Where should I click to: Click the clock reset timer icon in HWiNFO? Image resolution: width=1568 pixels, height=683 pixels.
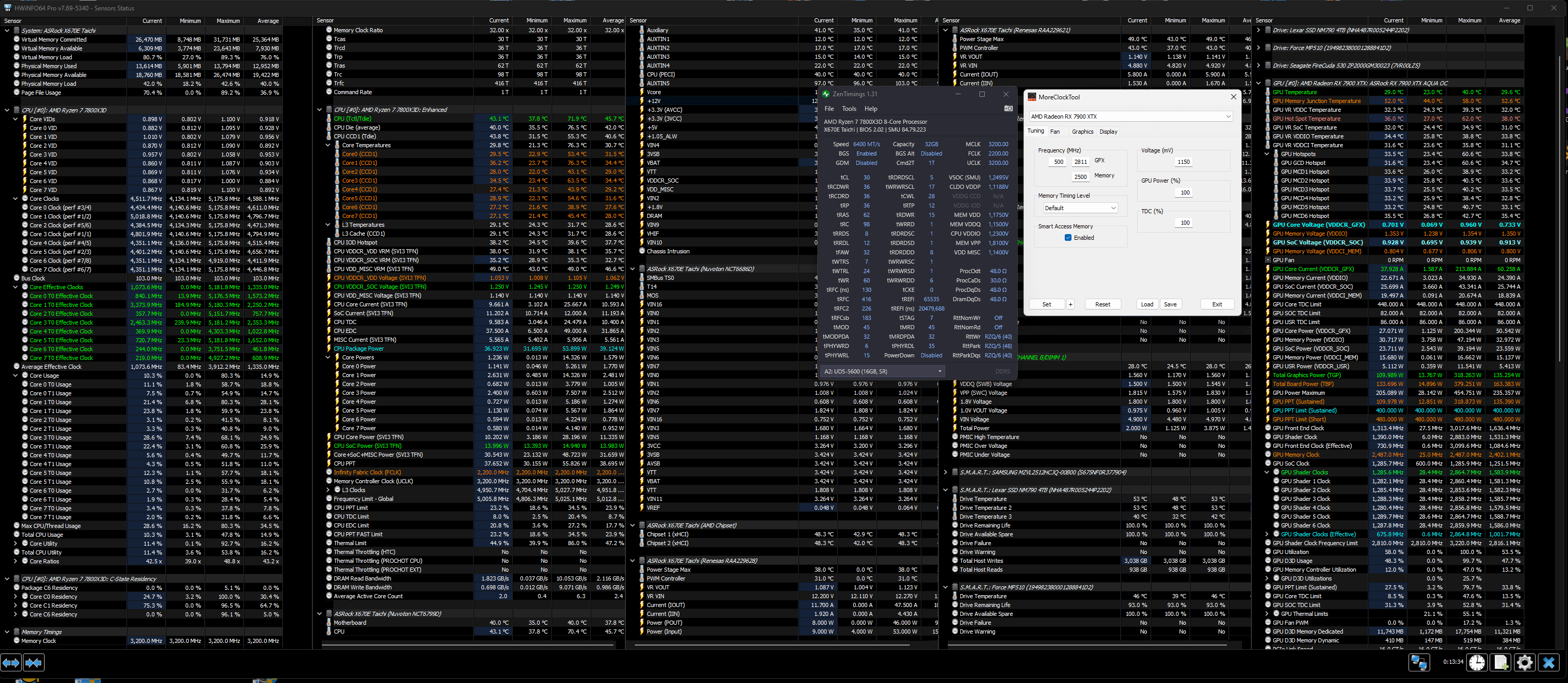tap(1476, 662)
